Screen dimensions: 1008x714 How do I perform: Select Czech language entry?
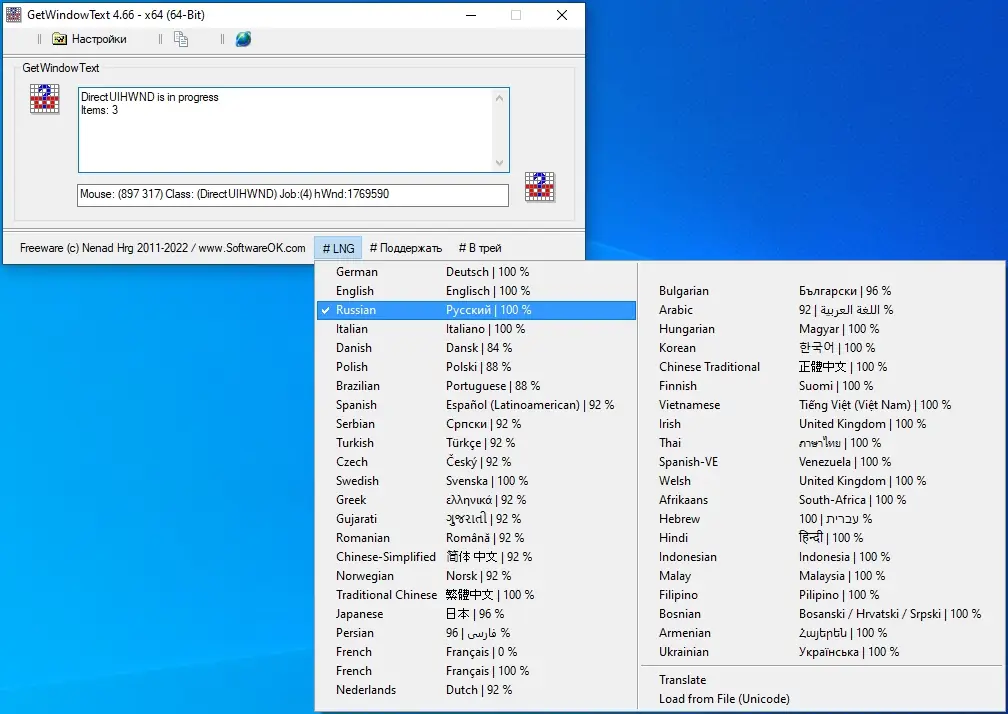[476, 462]
